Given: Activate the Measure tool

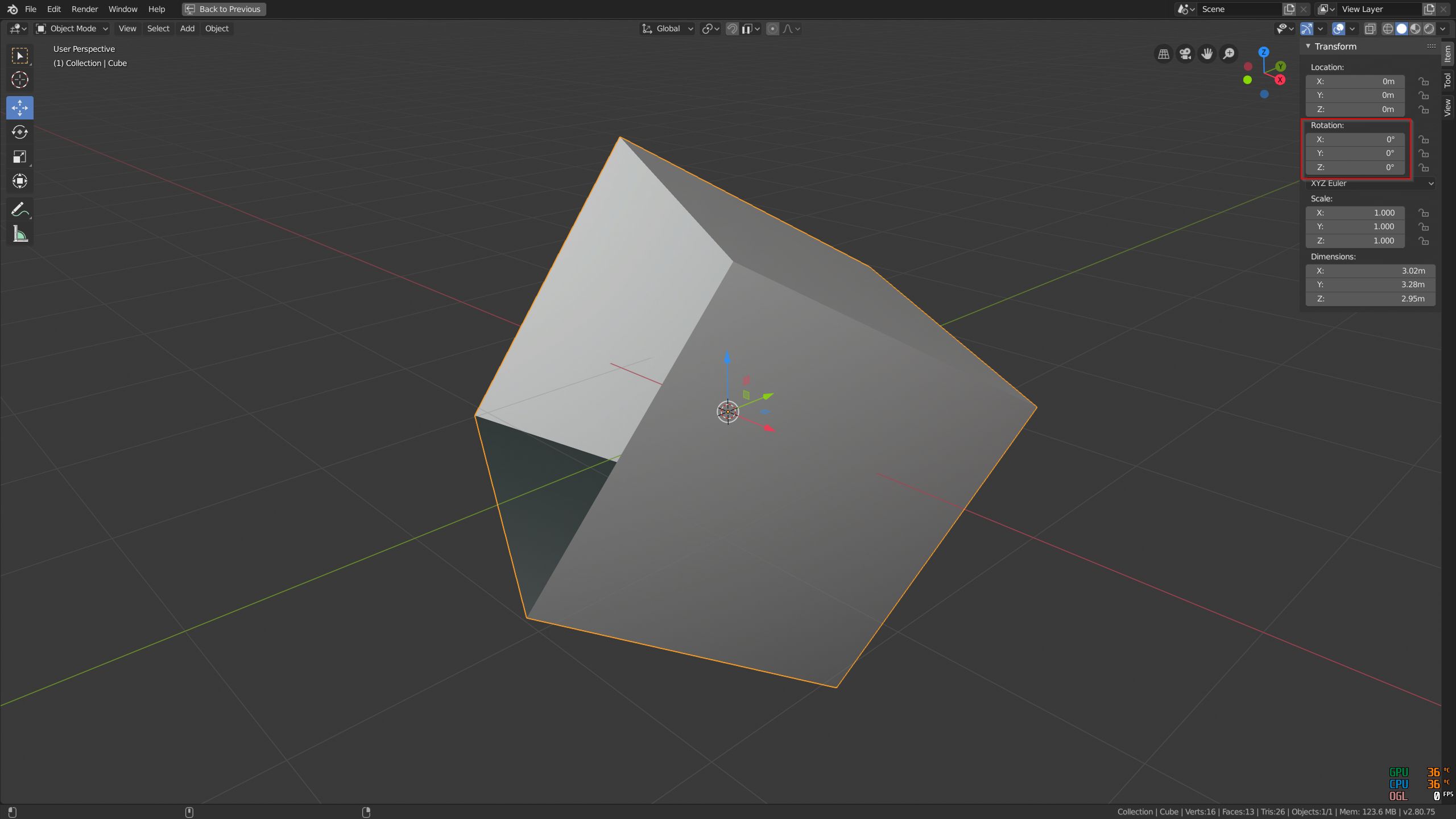Looking at the screenshot, I should [x=20, y=234].
